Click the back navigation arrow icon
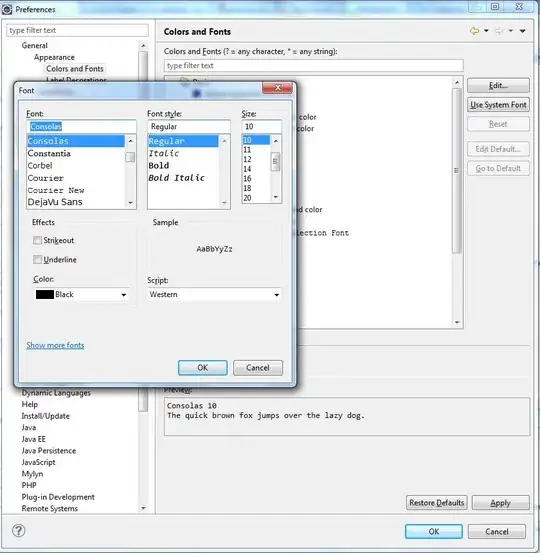 click(474, 31)
